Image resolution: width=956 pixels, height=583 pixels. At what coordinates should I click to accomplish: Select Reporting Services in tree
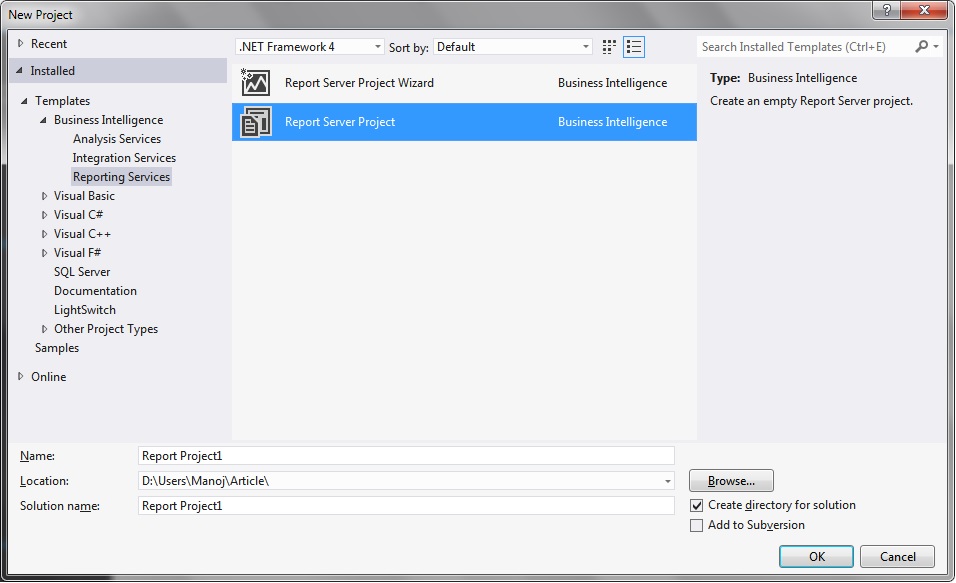tap(121, 177)
